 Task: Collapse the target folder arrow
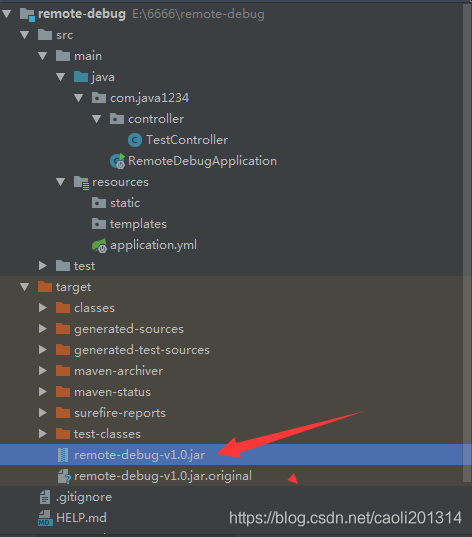[25, 287]
